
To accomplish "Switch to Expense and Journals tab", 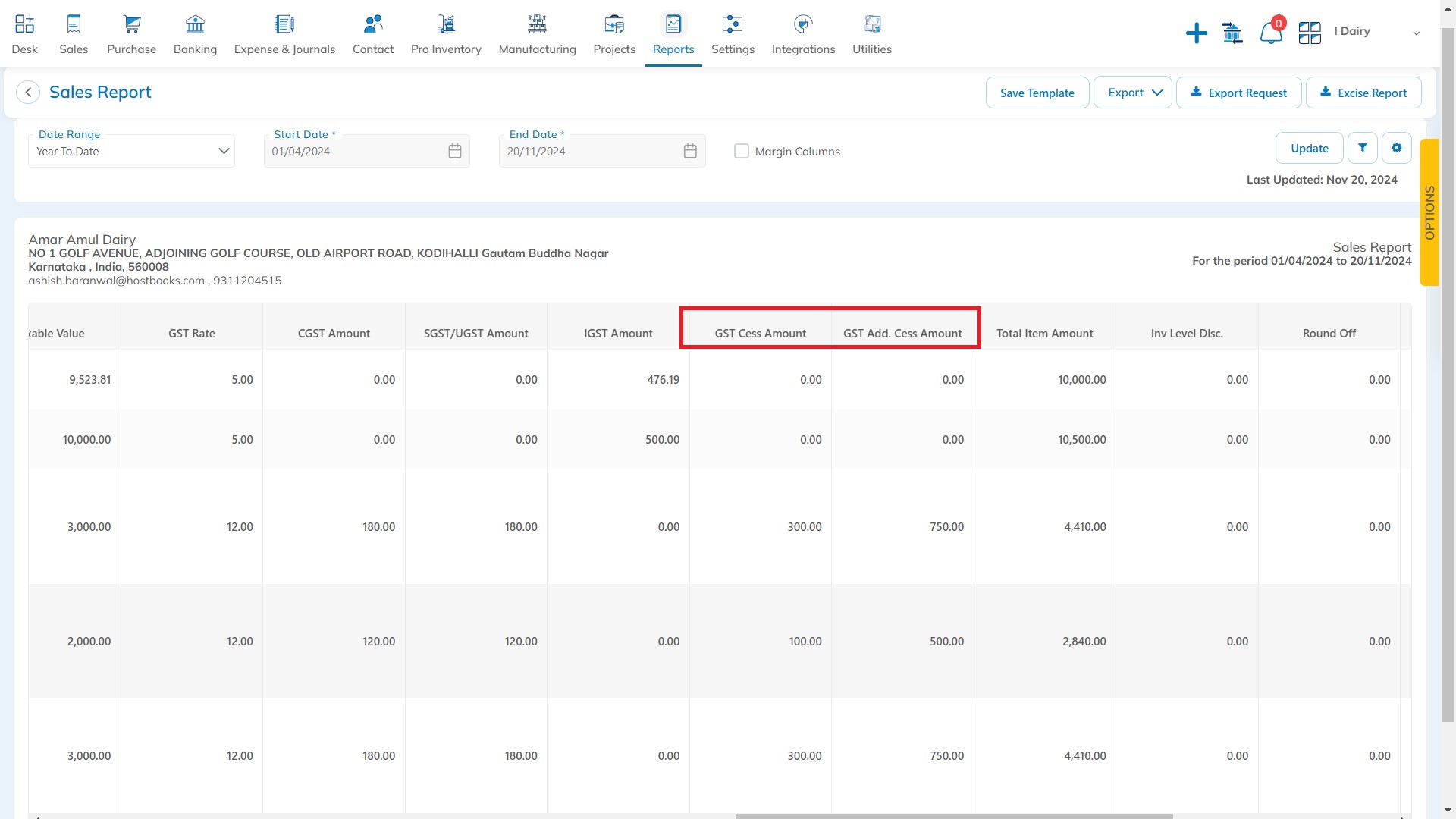I will [x=285, y=34].
